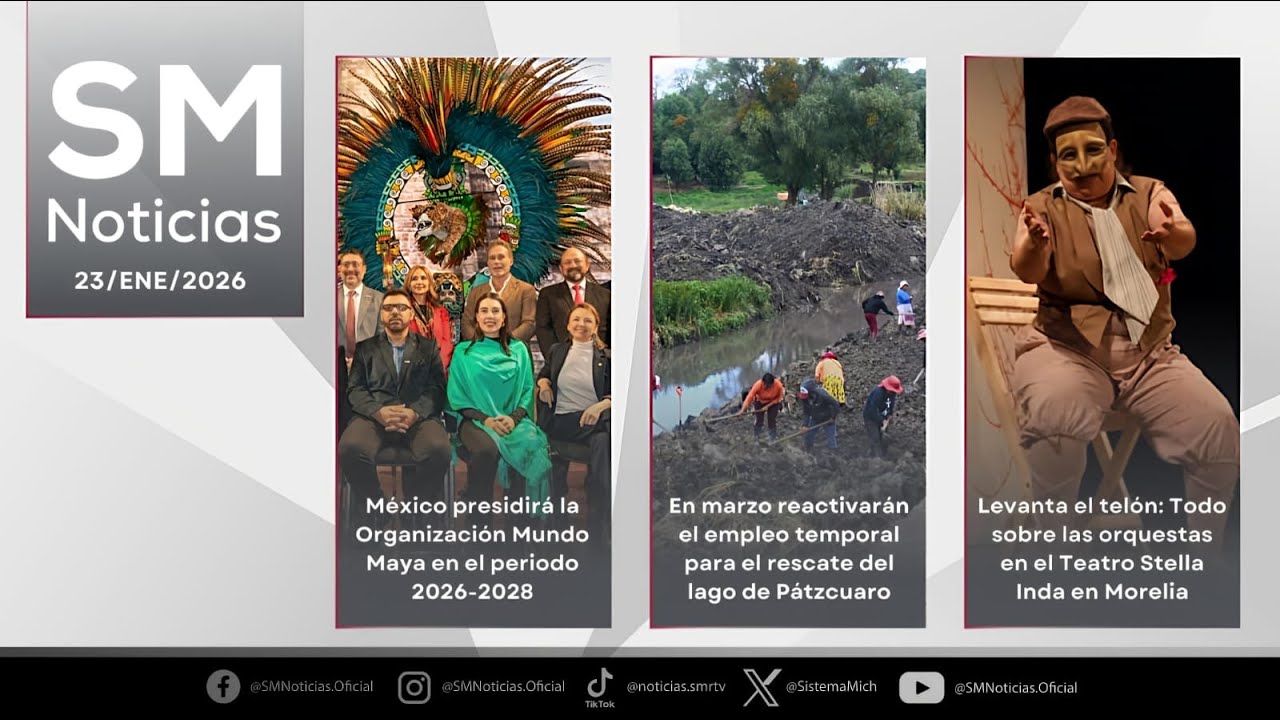Click the X logo icon
The width and height of the screenshot is (1280, 720).
pyautogui.click(x=762, y=687)
